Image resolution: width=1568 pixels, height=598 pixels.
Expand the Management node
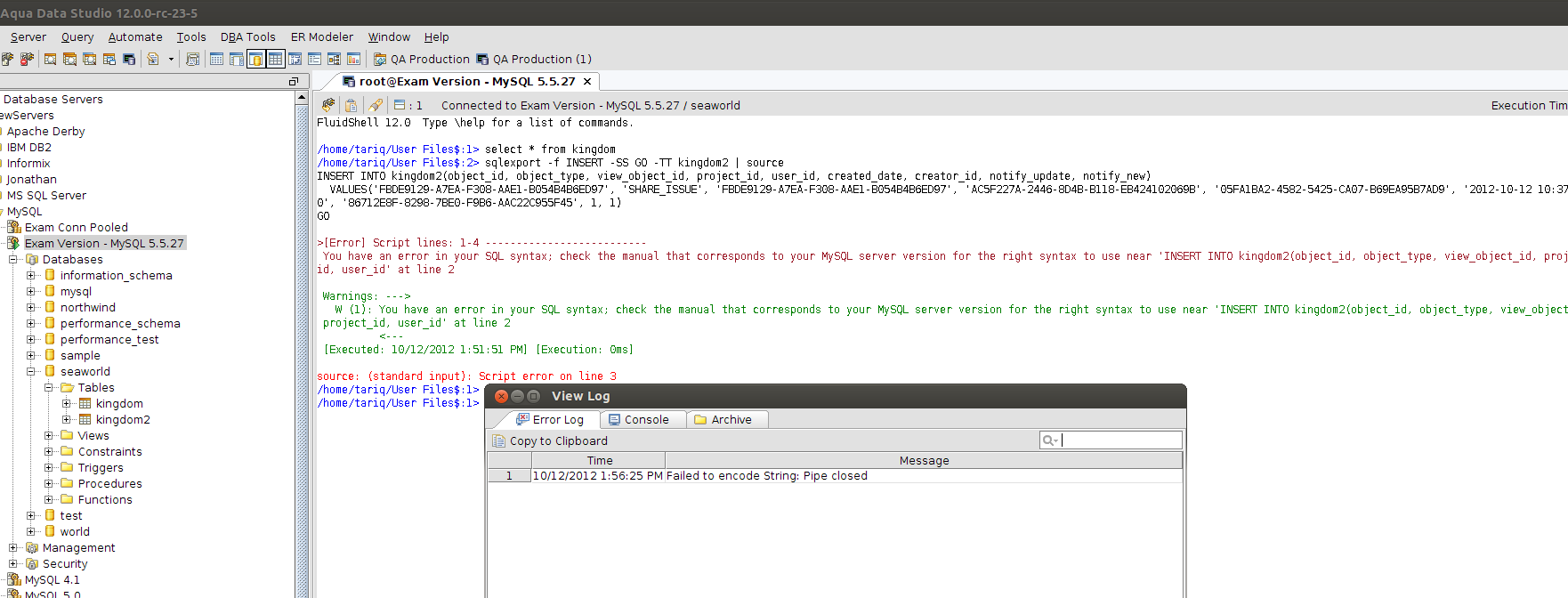[13, 547]
